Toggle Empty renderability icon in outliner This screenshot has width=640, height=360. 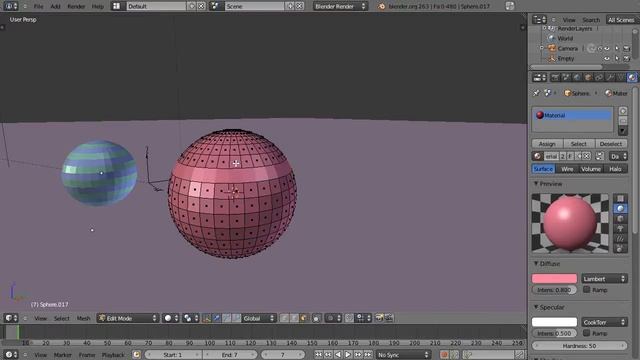pyautogui.click(x=627, y=59)
